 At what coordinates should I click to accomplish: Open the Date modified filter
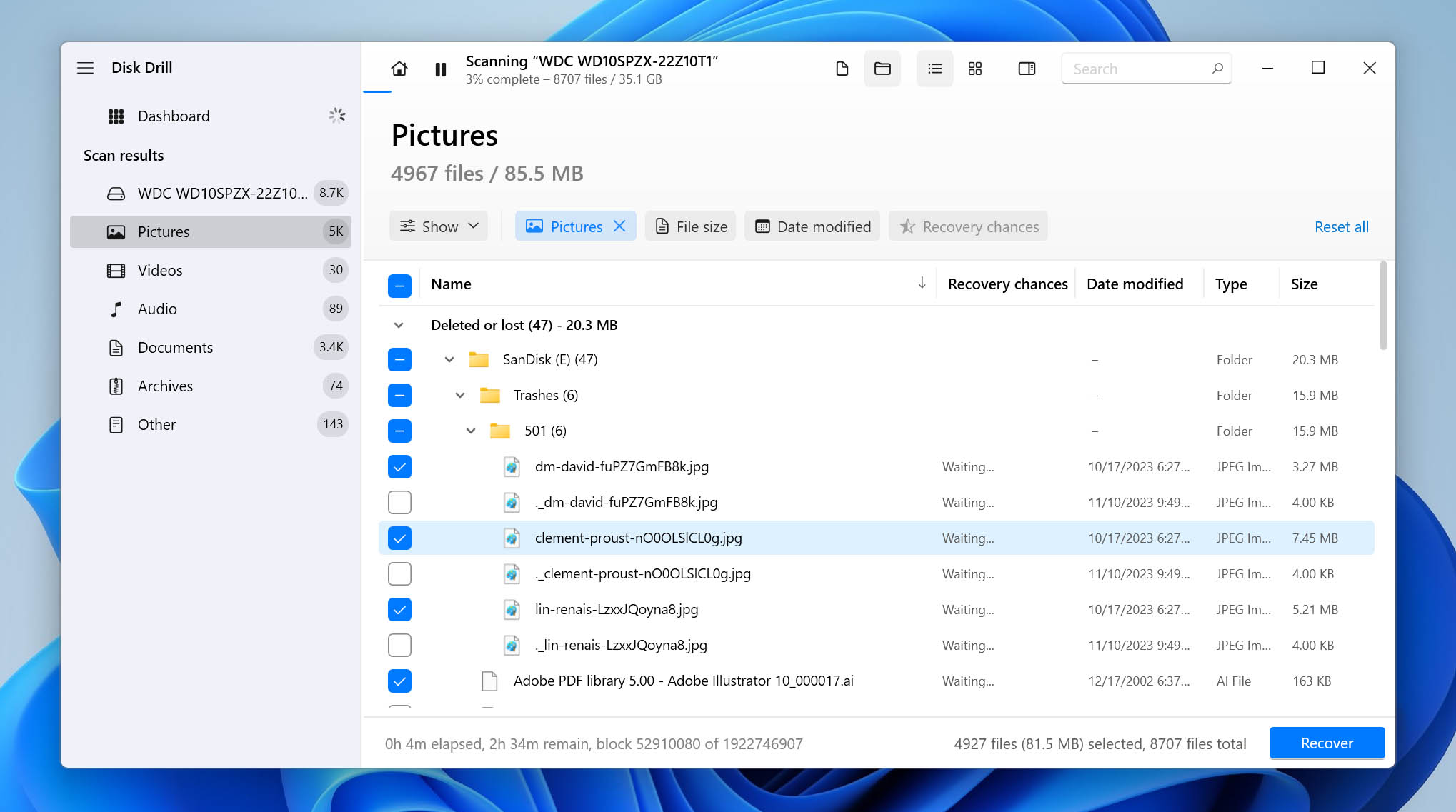point(812,226)
